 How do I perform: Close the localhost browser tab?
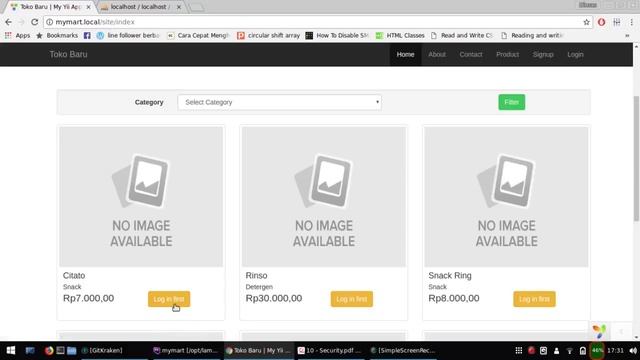click(x=178, y=7)
